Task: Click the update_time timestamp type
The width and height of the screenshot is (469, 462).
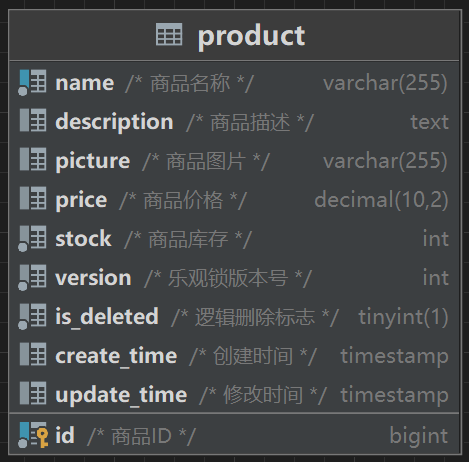Action: pyautogui.click(x=394, y=396)
